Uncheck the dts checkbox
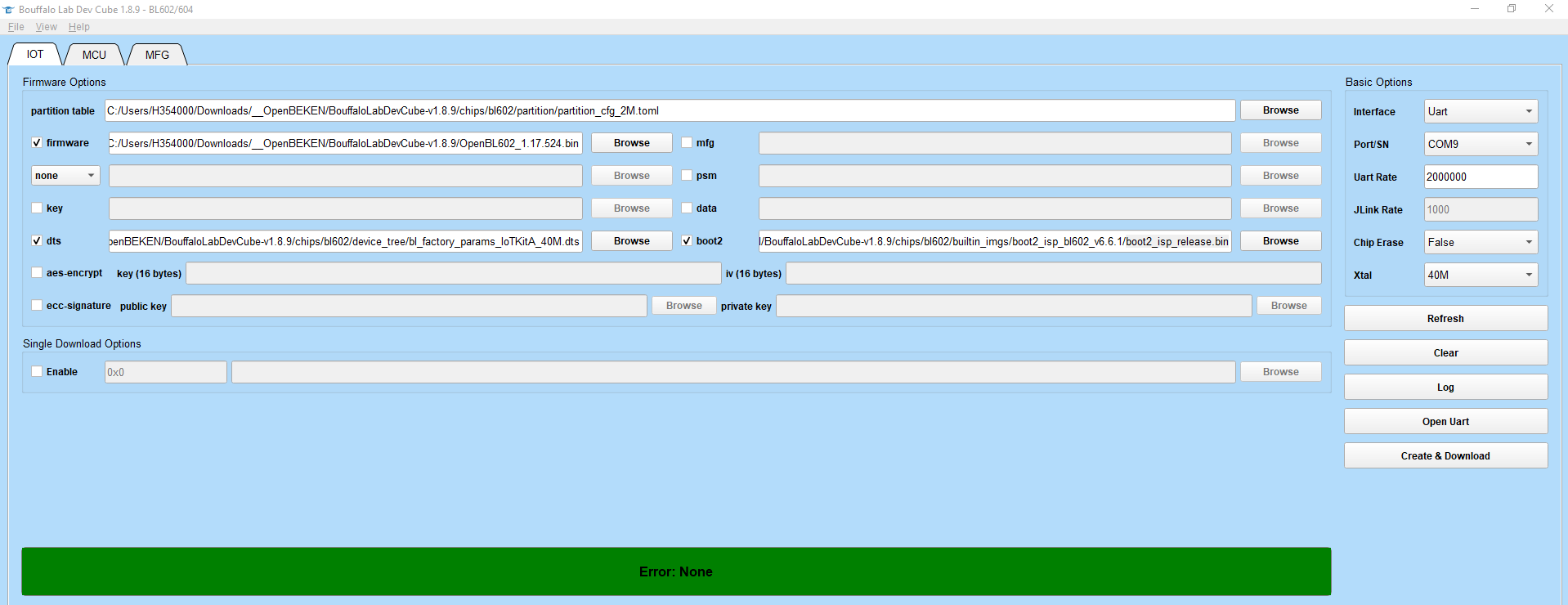 [x=37, y=240]
